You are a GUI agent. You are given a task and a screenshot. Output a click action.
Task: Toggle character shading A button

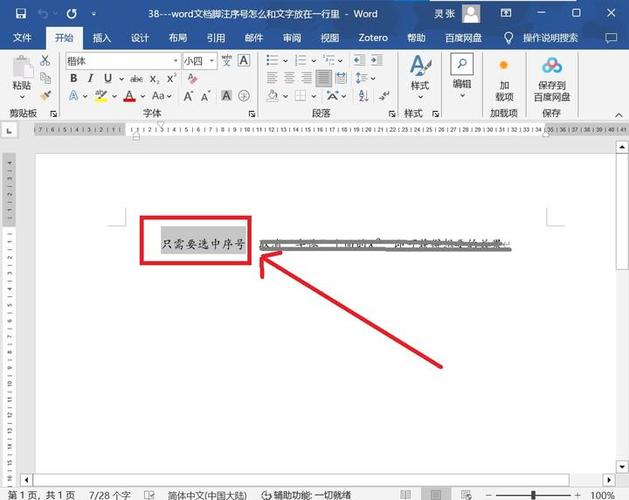[226, 96]
